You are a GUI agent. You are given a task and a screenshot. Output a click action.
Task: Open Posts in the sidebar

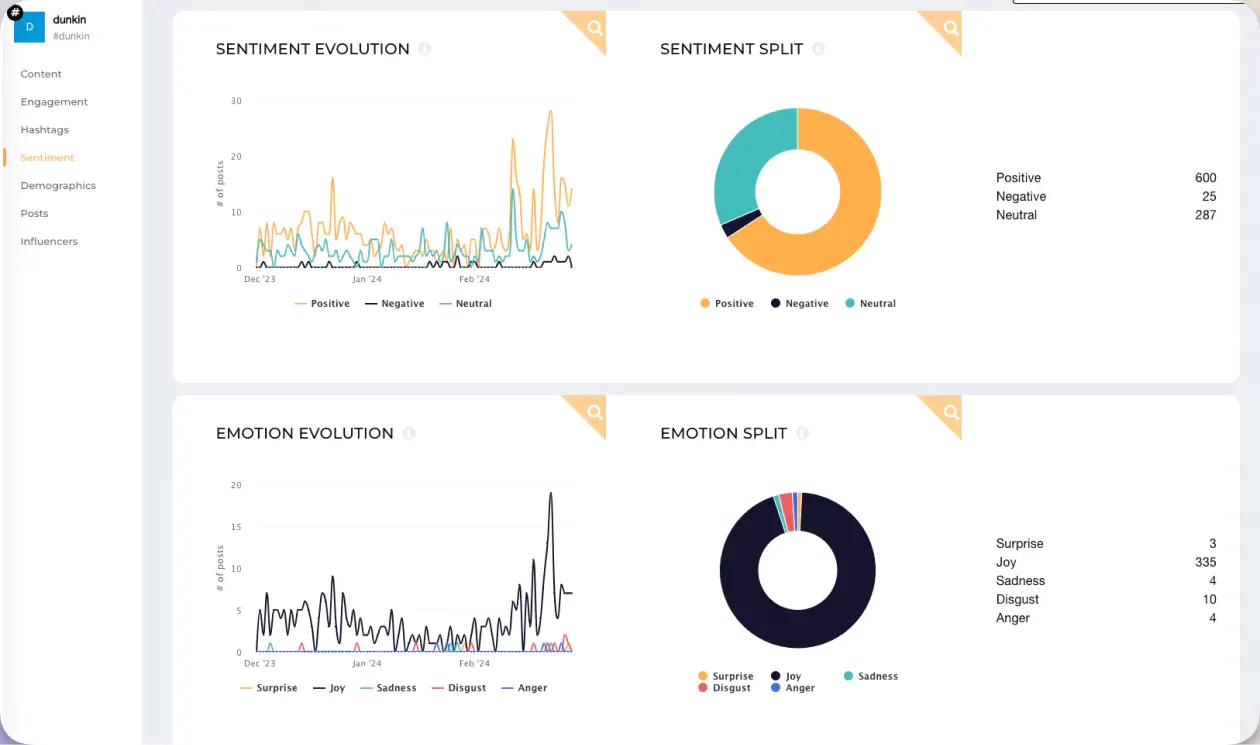coord(34,214)
